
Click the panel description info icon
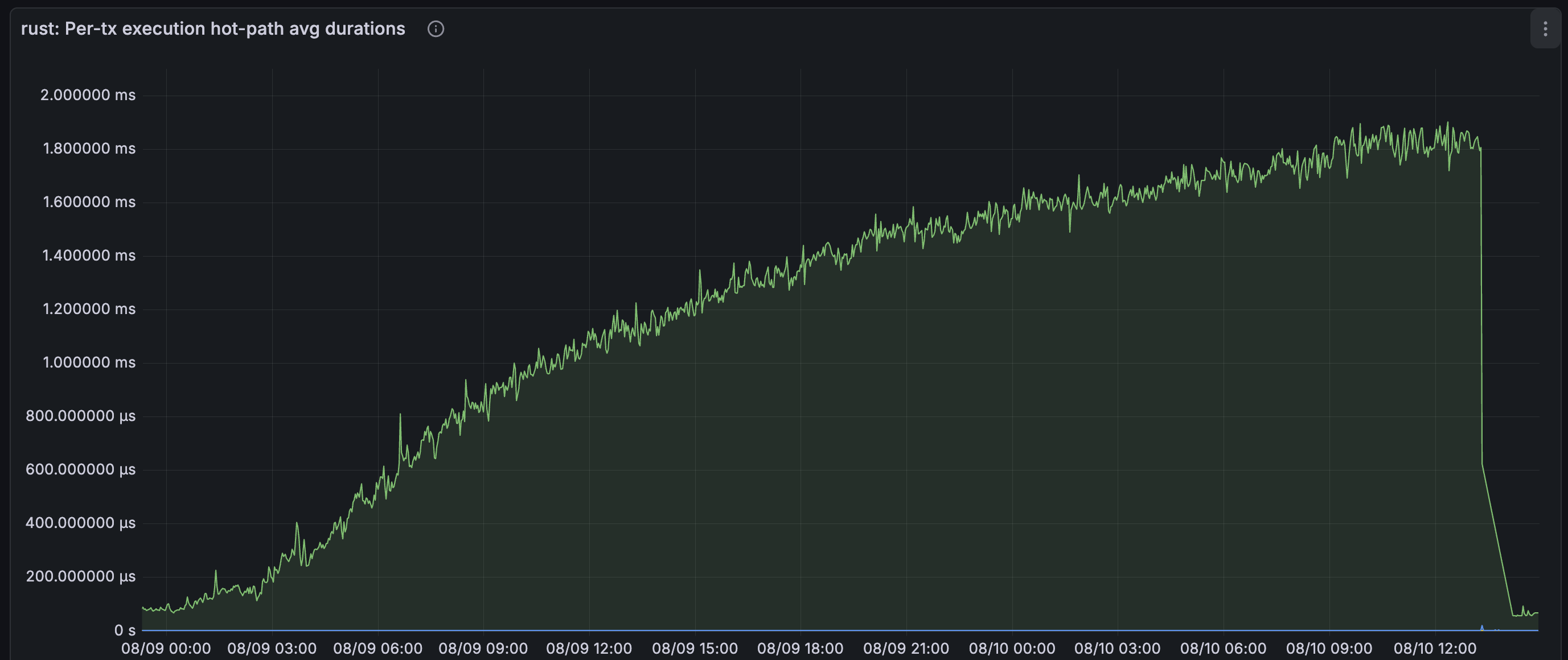[436, 28]
